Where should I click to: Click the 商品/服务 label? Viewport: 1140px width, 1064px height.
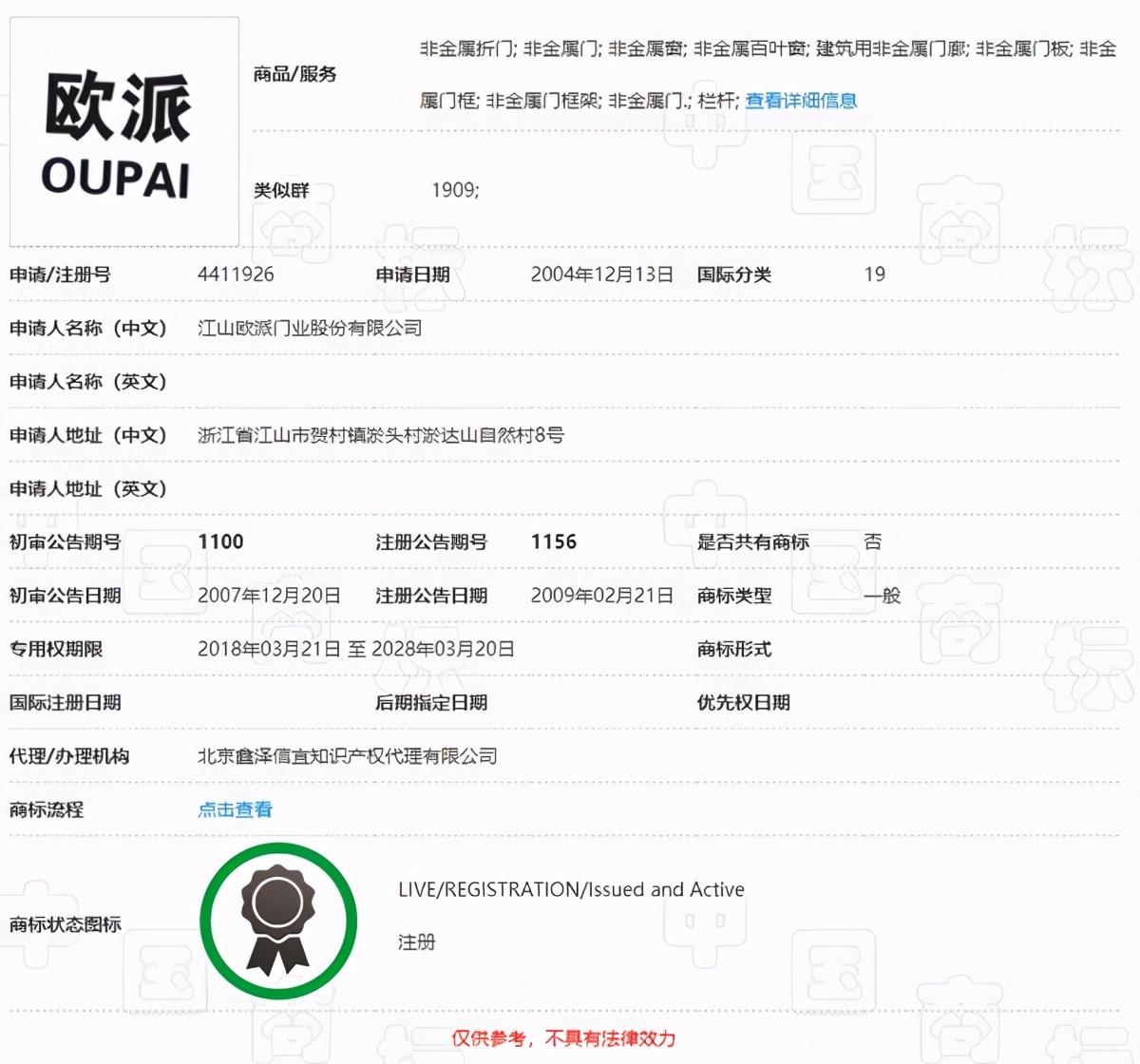[294, 74]
